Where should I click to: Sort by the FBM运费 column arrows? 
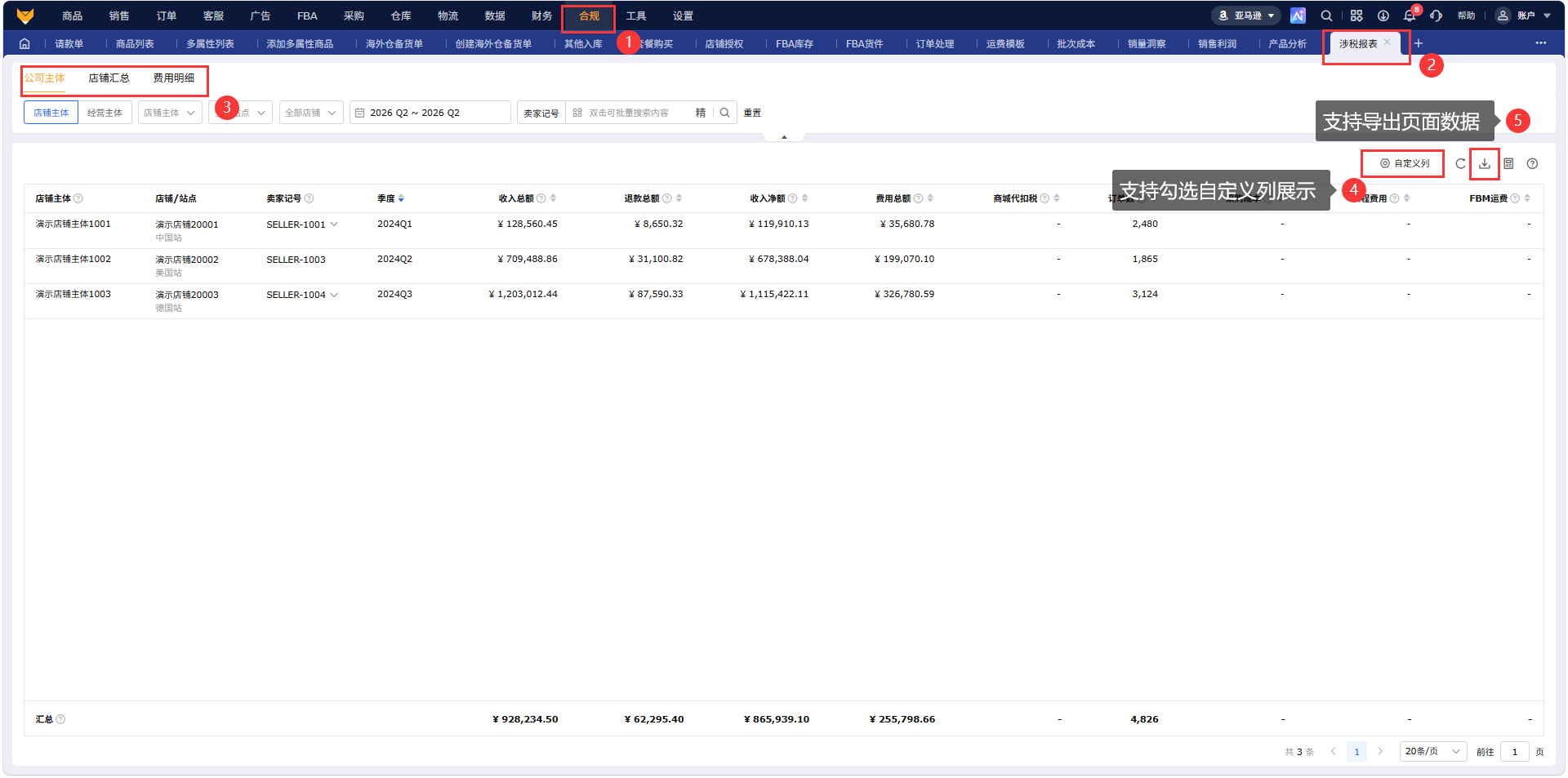pos(1527,198)
